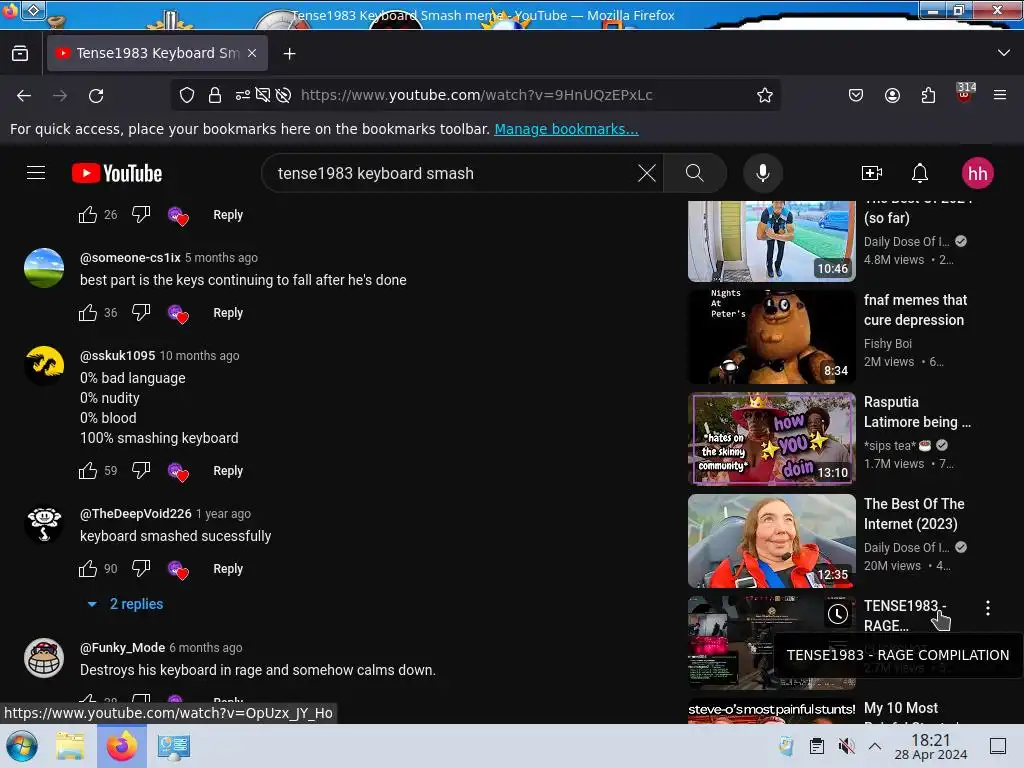Viewport: 1024px width, 768px height.
Task: Dislike the @sskuk1095 comment
Action: [141, 471]
